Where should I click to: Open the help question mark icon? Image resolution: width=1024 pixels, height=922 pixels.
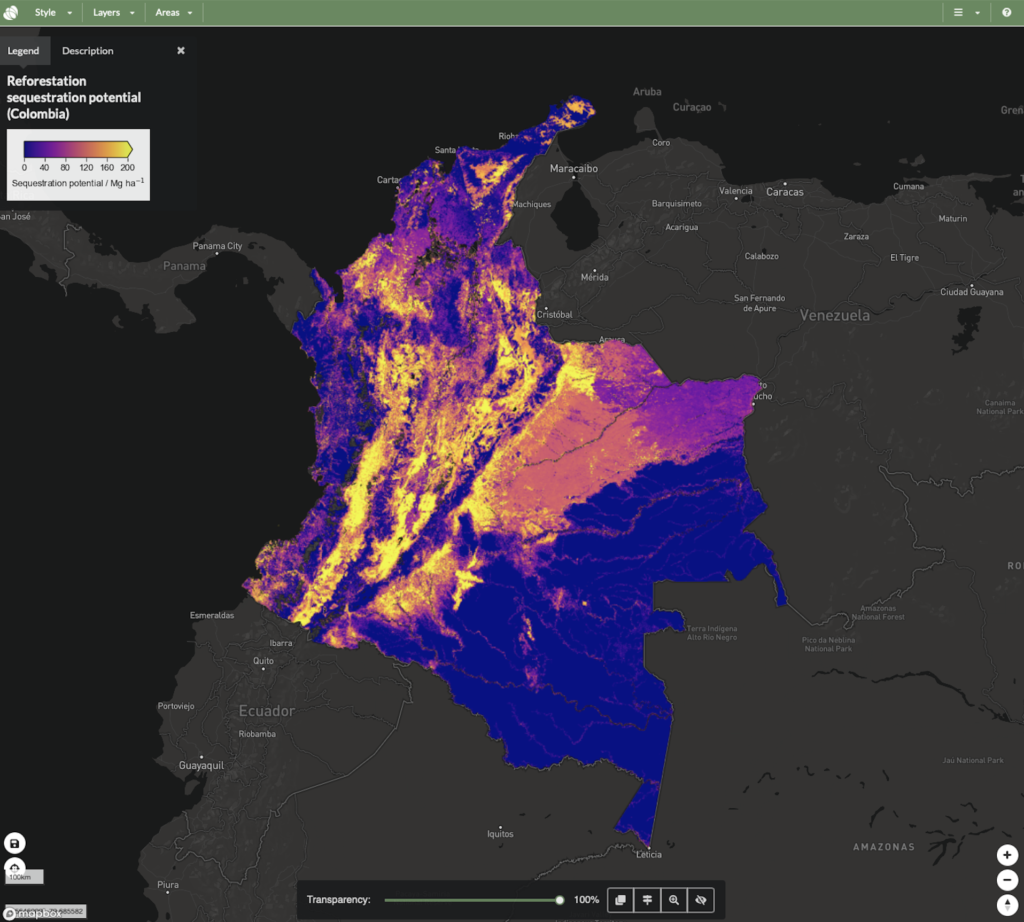(1007, 13)
